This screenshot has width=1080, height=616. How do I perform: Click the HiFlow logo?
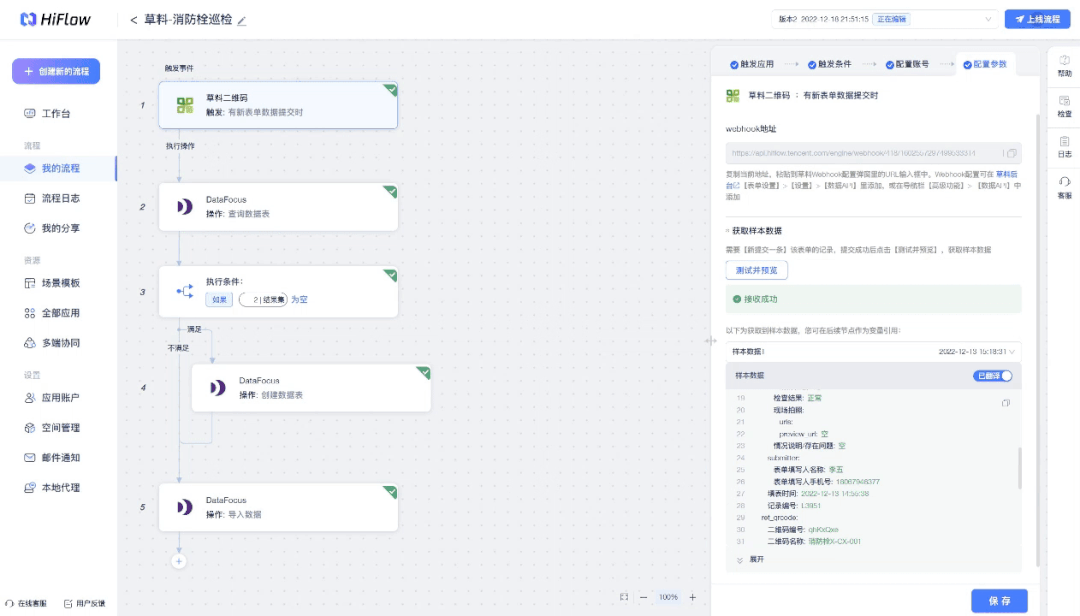(x=55, y=19)
